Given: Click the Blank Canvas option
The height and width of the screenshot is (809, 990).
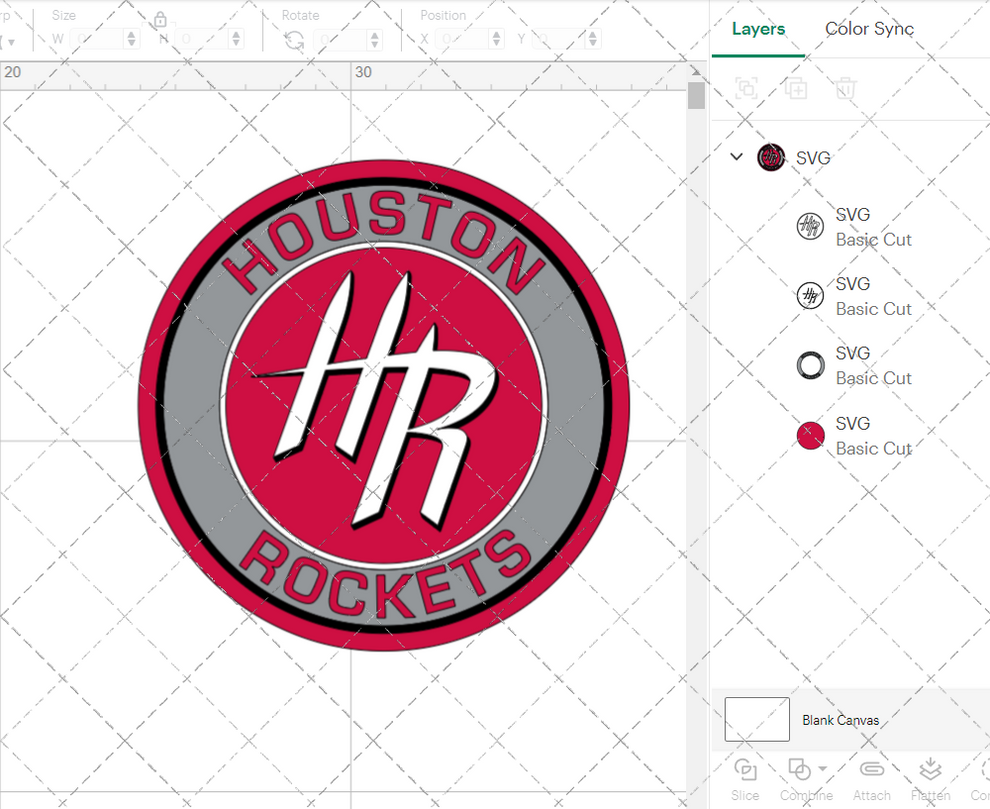Looking at the screenshot, I should (x=840, y=720).
